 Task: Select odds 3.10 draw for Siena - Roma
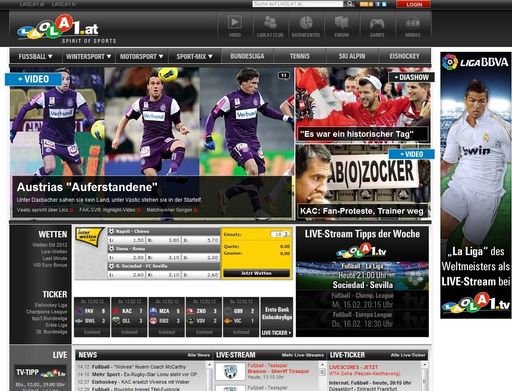coord(164,258)
